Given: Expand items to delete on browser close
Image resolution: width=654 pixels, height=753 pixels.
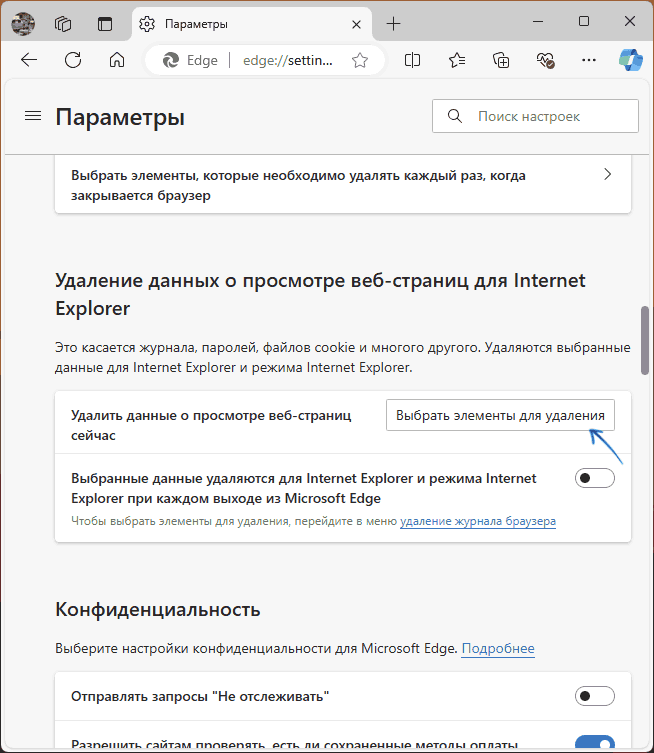Looking at the screenshot, I should (343, 185).
